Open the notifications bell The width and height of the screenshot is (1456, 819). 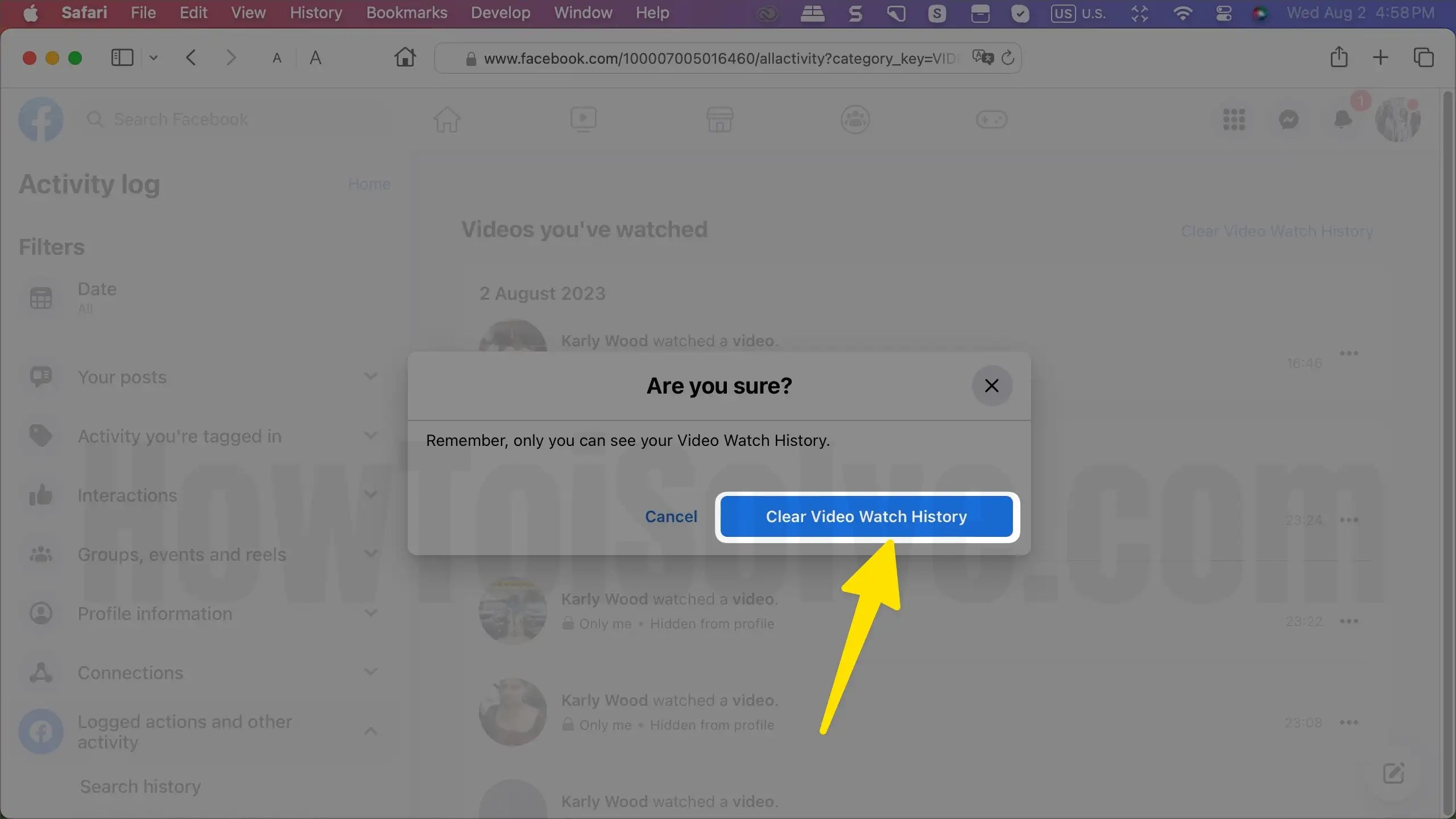pos(1343,119)
